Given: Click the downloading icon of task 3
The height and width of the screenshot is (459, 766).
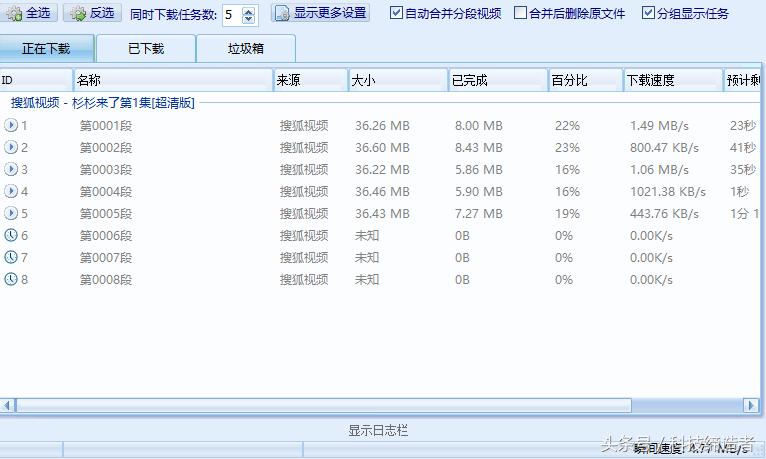Looking at the screenshot, I should pyautogui.click(x=11, y=169).
